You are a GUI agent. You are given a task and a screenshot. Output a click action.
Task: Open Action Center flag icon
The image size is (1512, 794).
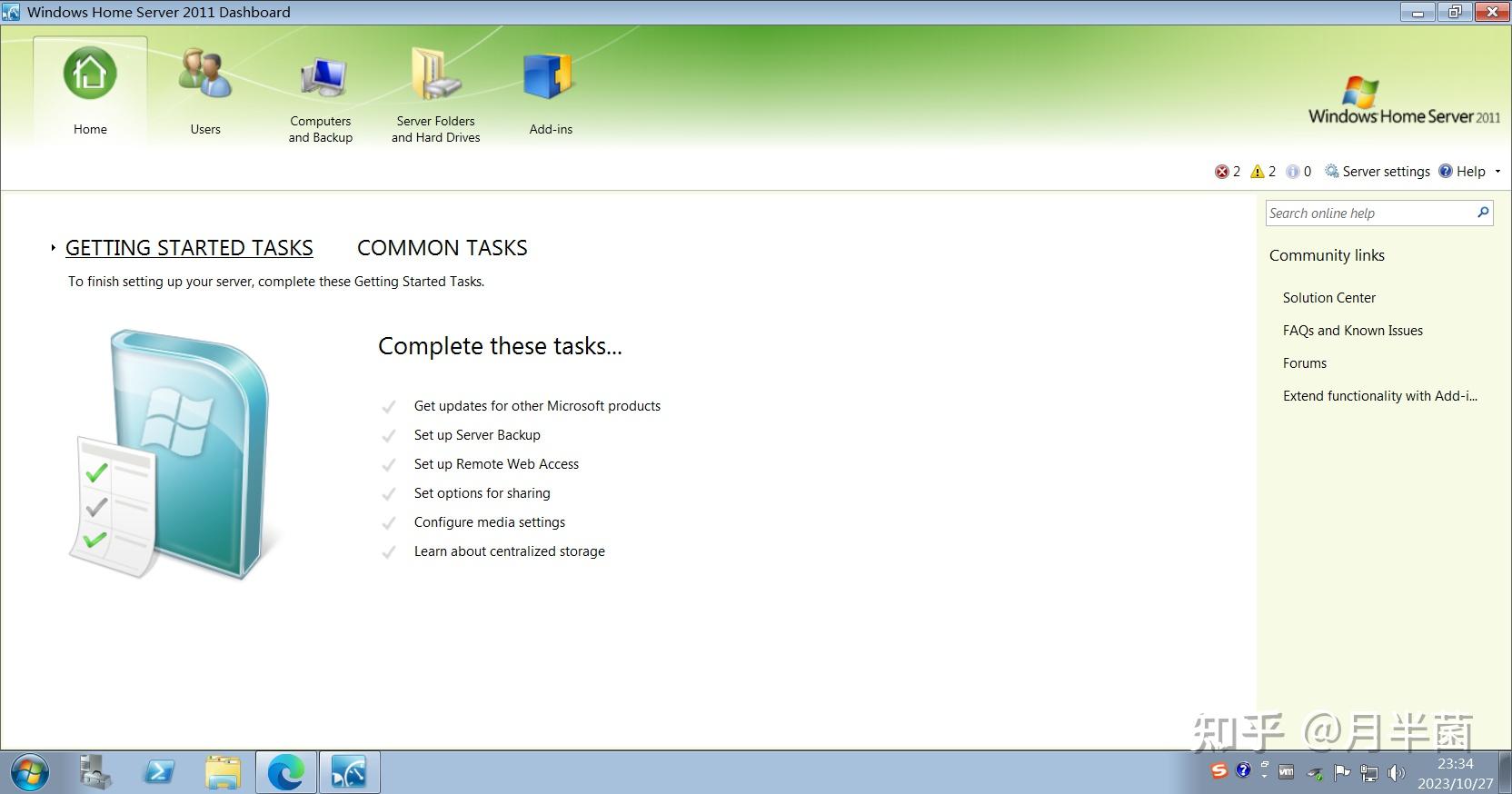click(x=1341, y=773)
